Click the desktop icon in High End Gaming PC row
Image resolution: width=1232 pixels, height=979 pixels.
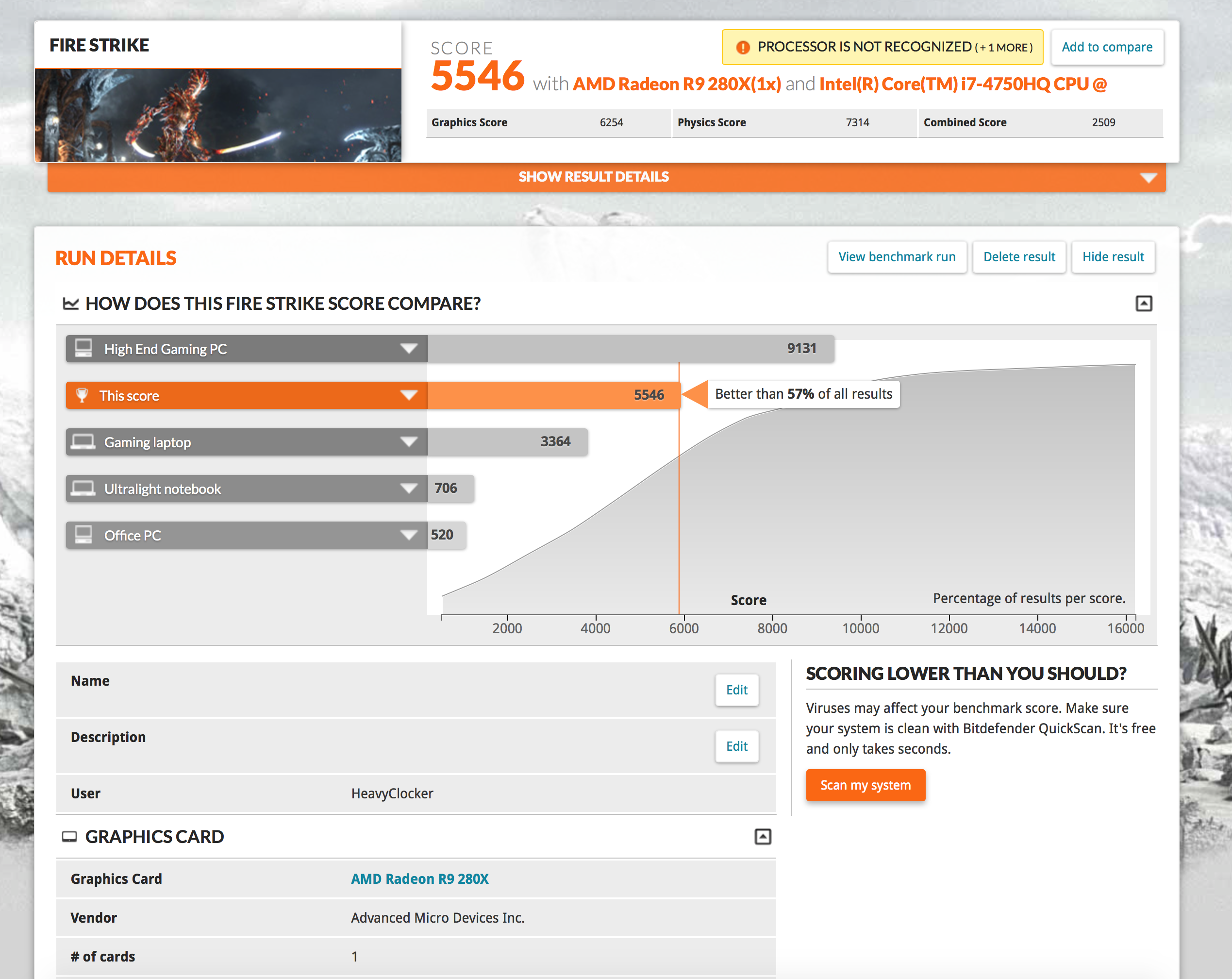pos(83,349)
